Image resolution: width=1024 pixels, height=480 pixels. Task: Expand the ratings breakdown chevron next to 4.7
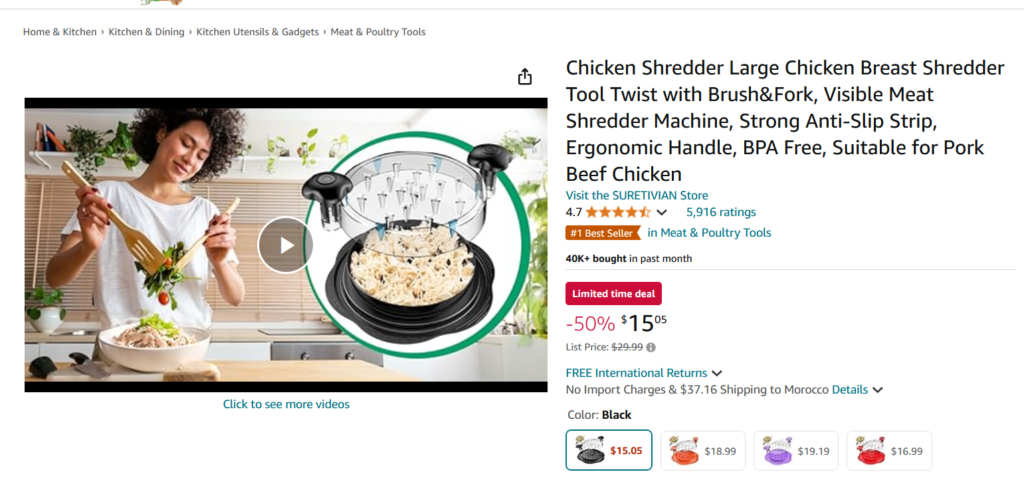point(662,212)
